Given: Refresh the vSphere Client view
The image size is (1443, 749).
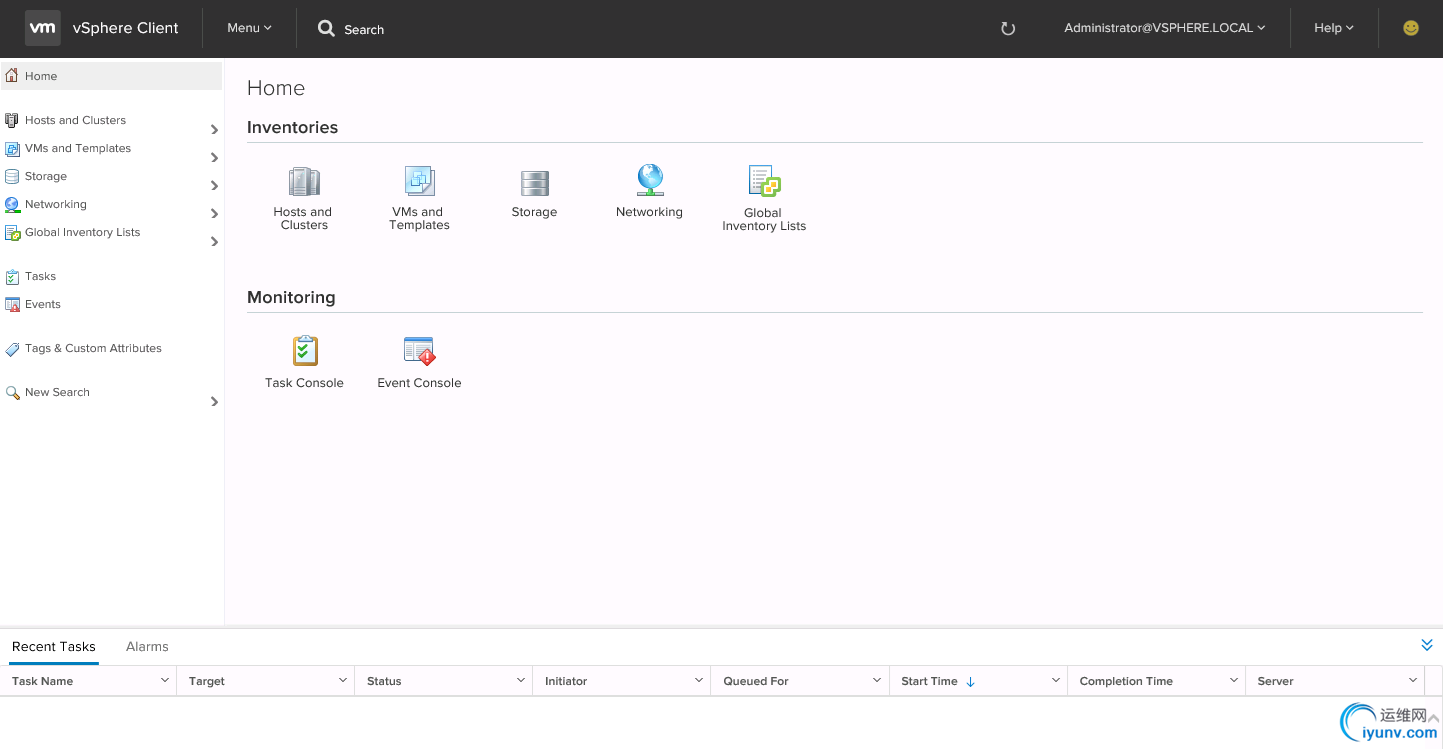Looking at the screenshot, I should (x=1008, y=29).
